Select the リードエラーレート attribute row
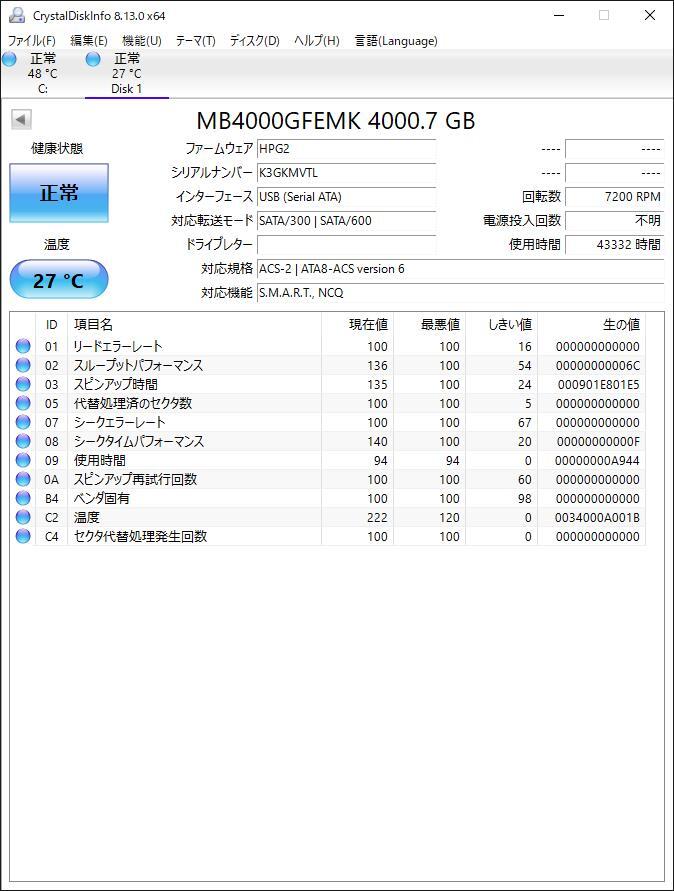 click(328, 346)
